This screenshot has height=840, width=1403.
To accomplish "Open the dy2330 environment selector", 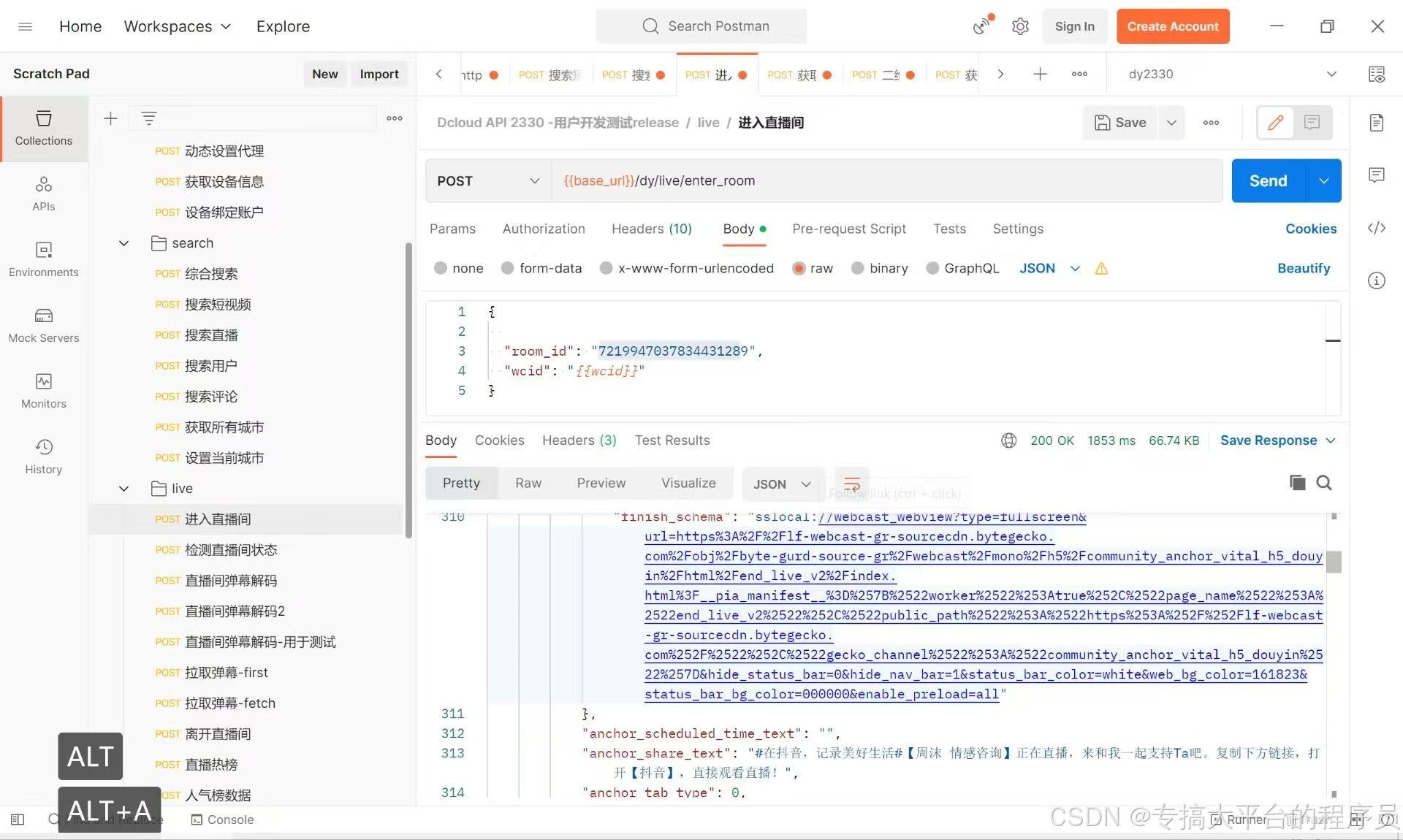I will pyautogui.click(x=1233, y=74).
